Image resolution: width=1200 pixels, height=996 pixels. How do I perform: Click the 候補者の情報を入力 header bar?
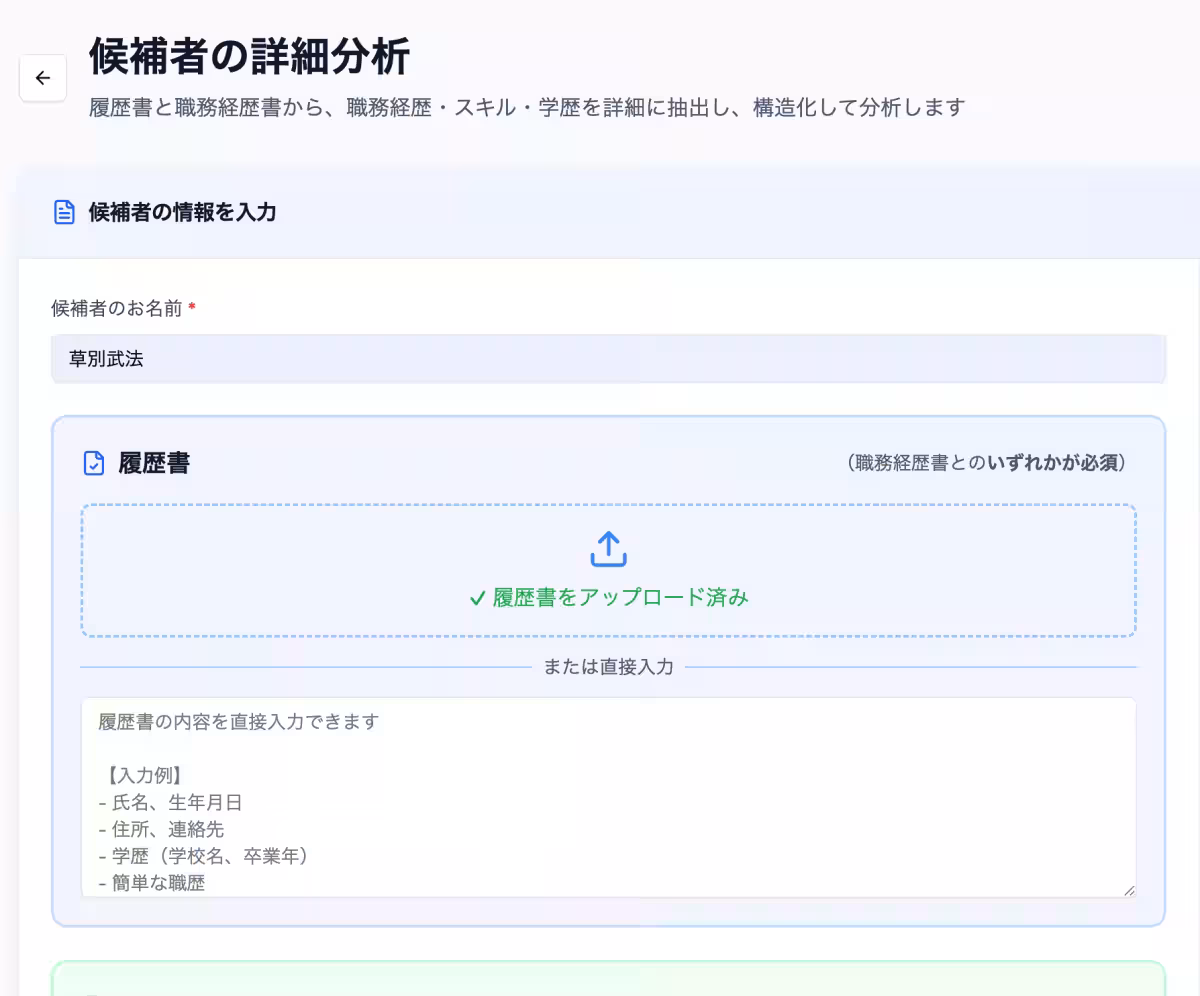[600, 212]
